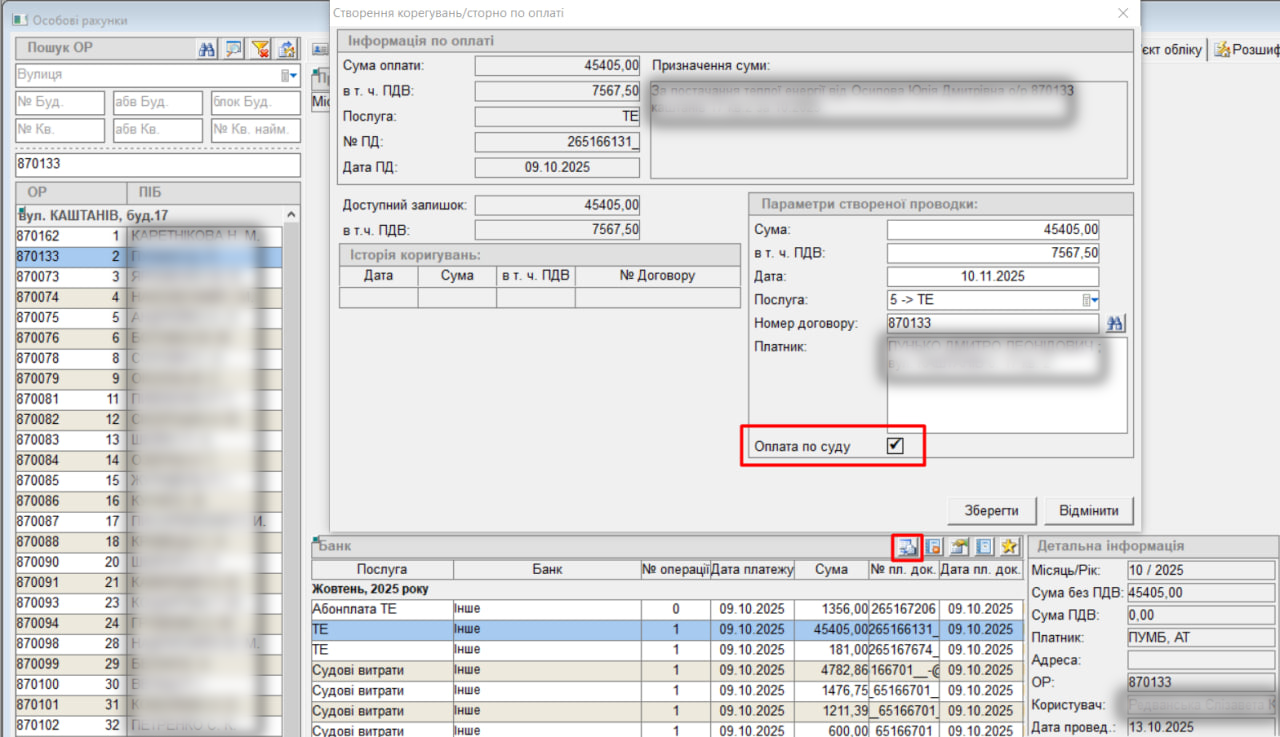Click the Банк column header

coord(547,569)
